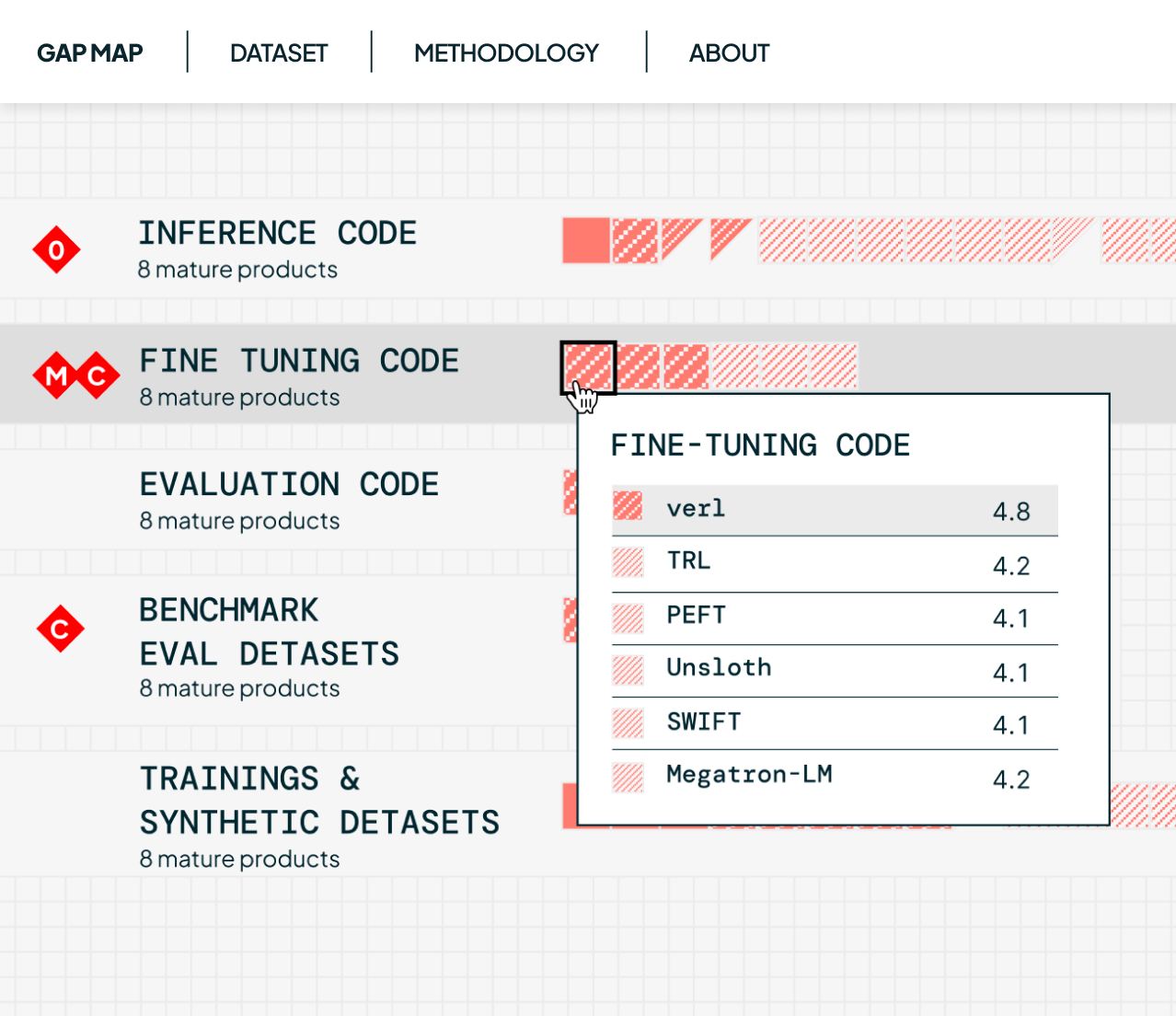Click the swatch icon next to SWIFT

click(628, 723)
